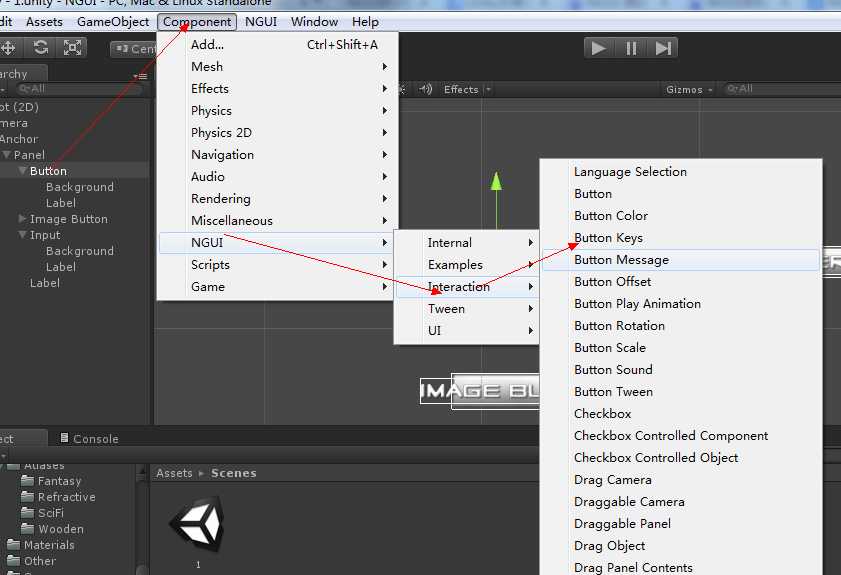Open the Scripts submenu
The image size is (841, 575).
[278, 264]
